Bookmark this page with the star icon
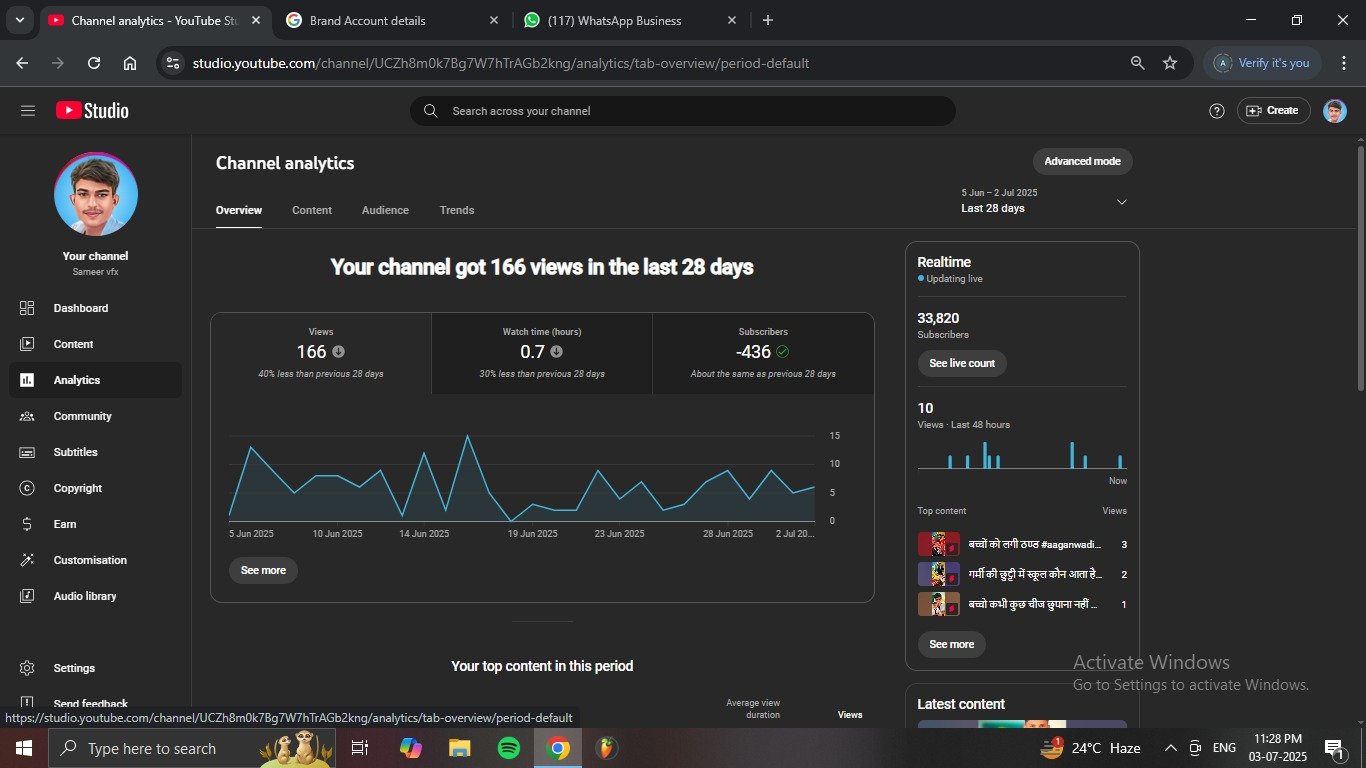Viewport: 1366px width, 768px height. pyautogui.click(x=1170, y=63)
